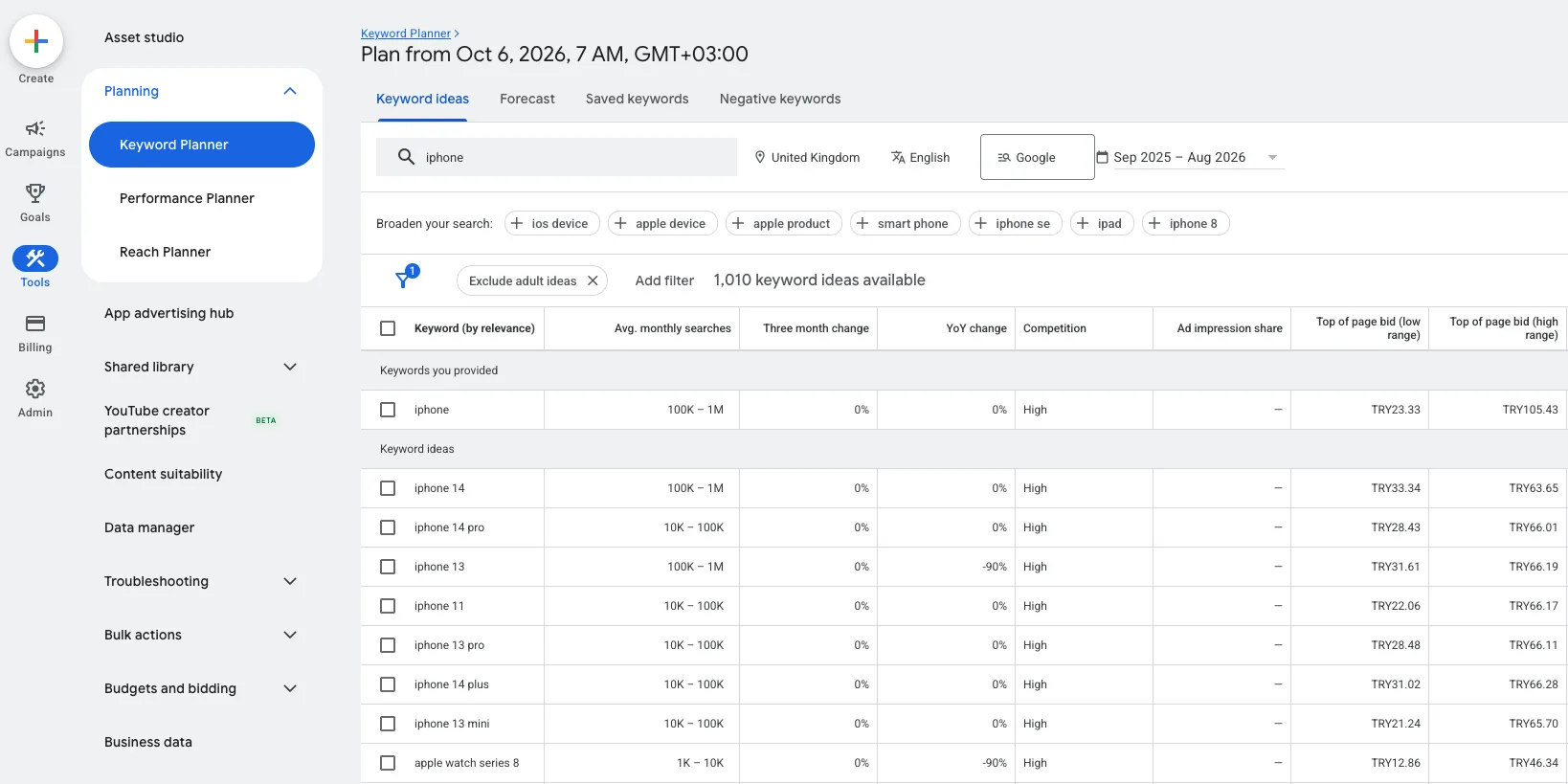This screenshot has height=784, width=1568.
Task: Click the Google search network button
Action: (1038, 157)
